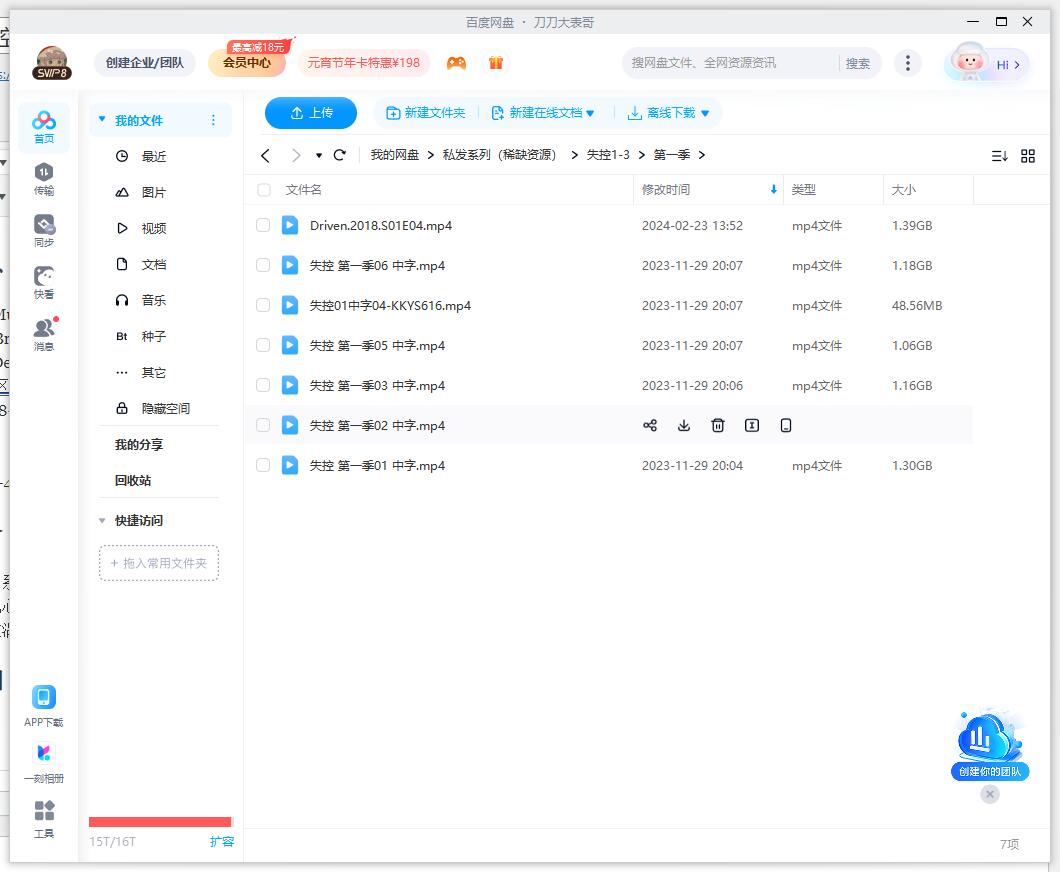Viewport: 1060px width, 872px height.
Task: Check the box beside 失控 第一季06 中字.mp4
Action: coord(262,265)
